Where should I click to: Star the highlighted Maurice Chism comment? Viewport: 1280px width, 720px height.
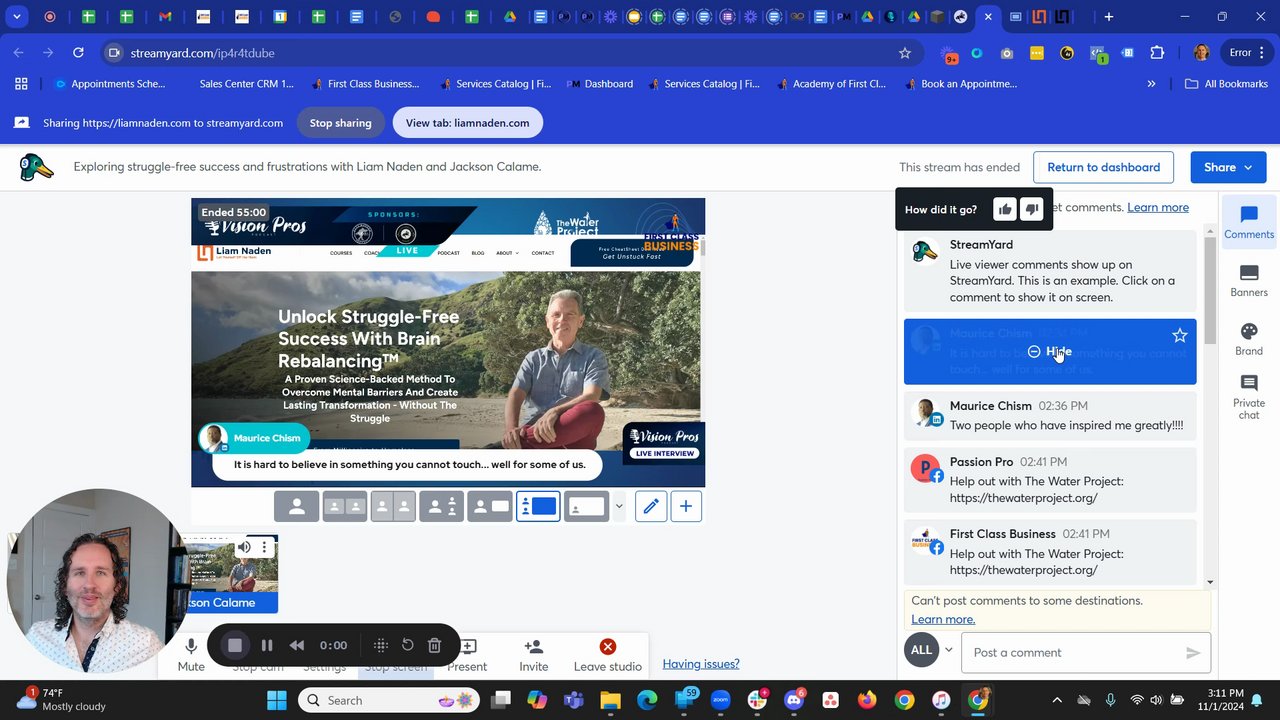[1180, 335]
